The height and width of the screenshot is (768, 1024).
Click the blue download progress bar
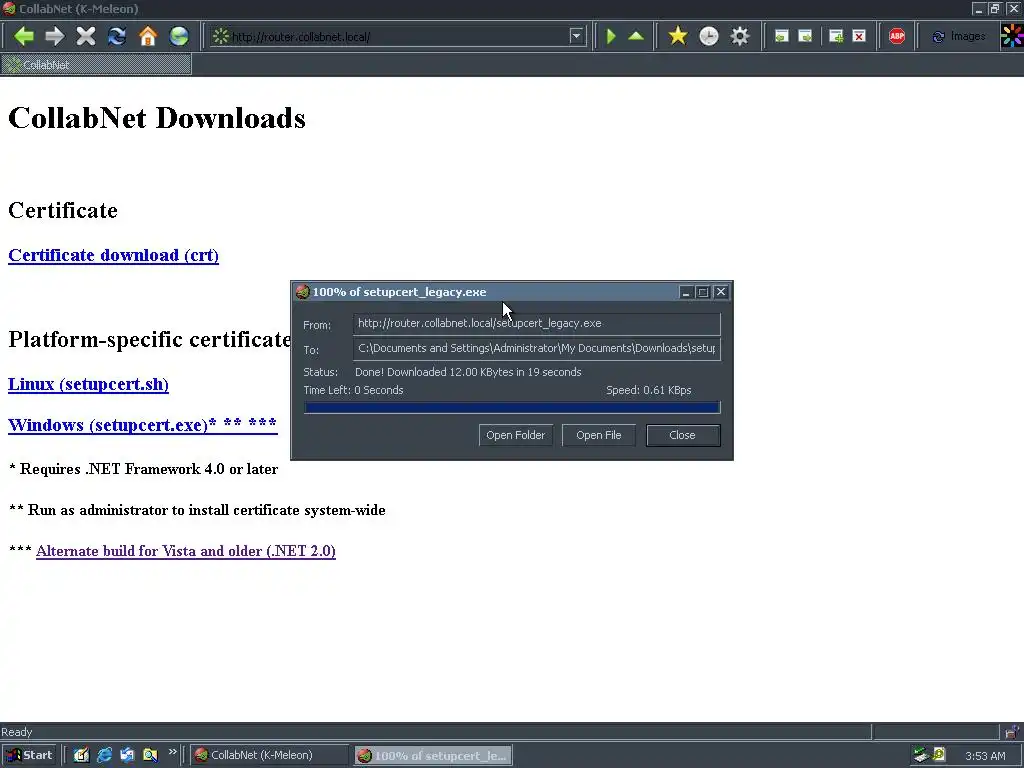512,408
